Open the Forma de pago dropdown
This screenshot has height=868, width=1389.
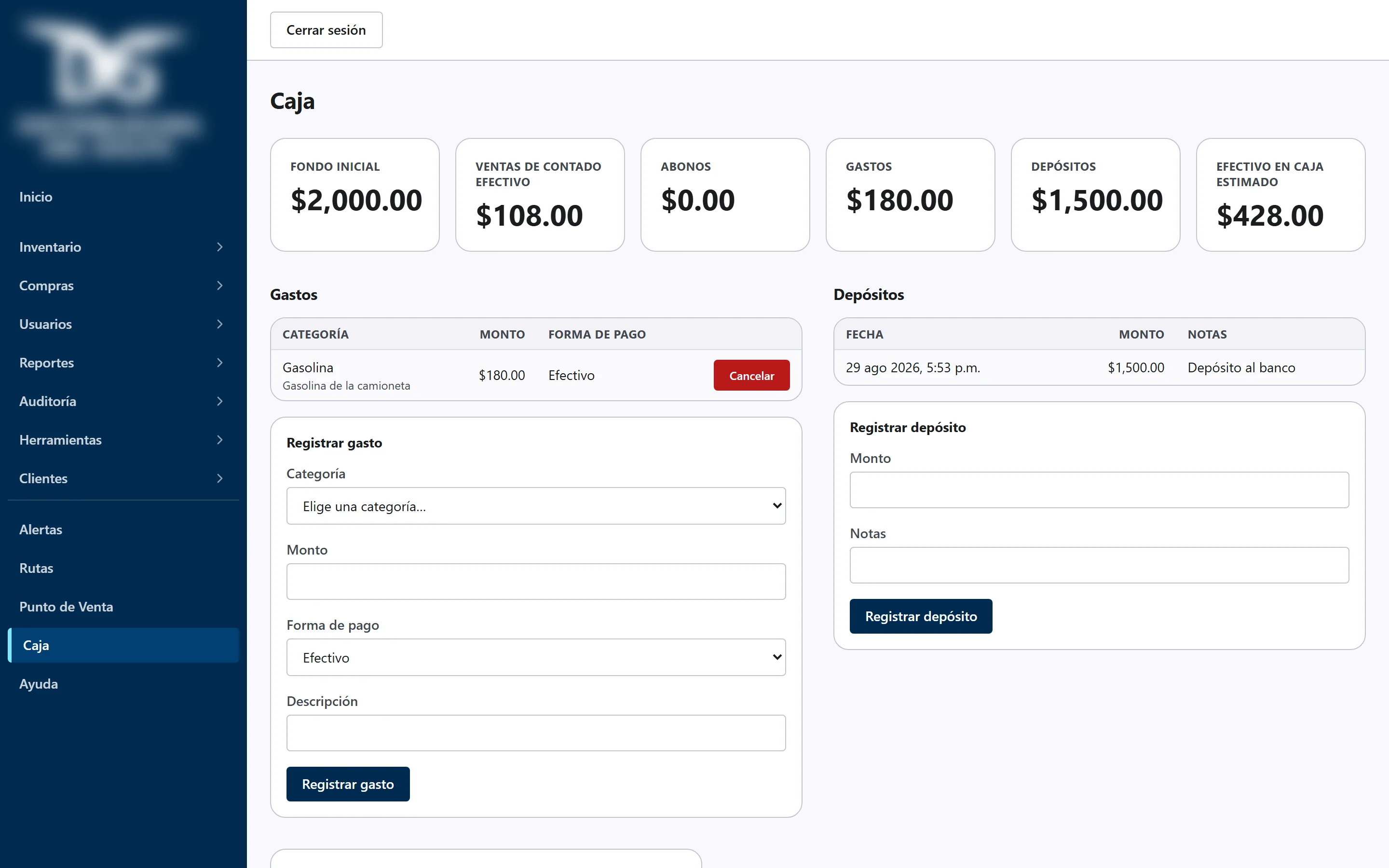click(535, 657)
